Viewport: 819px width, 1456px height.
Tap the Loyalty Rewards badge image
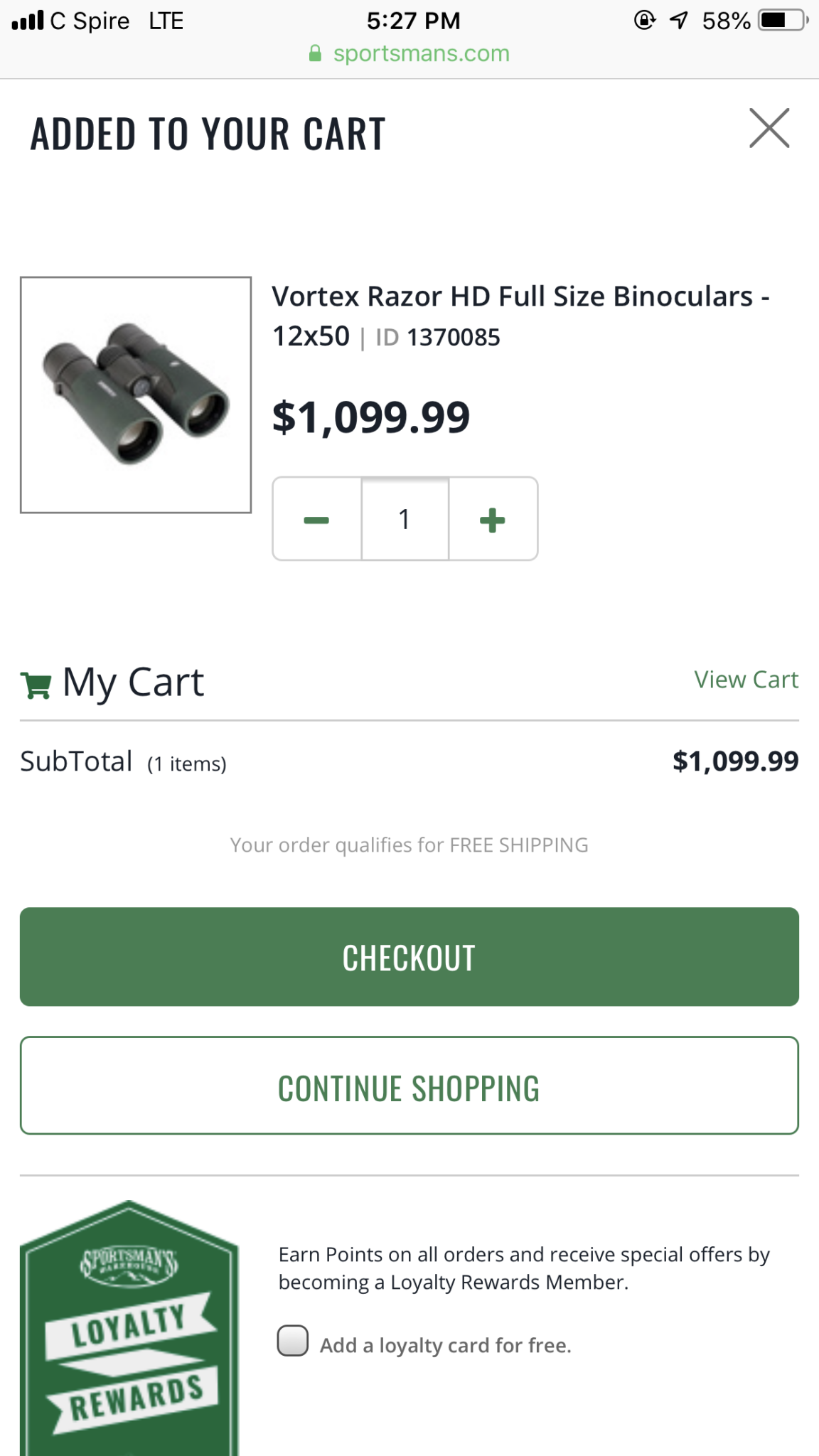pos(129,1329)
